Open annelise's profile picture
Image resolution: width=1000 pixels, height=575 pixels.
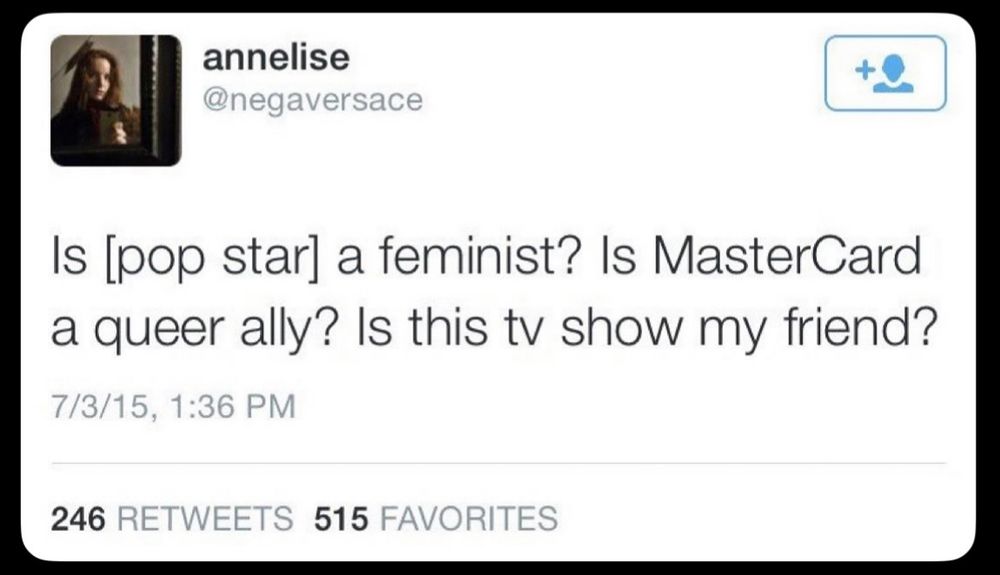(116, 100)
